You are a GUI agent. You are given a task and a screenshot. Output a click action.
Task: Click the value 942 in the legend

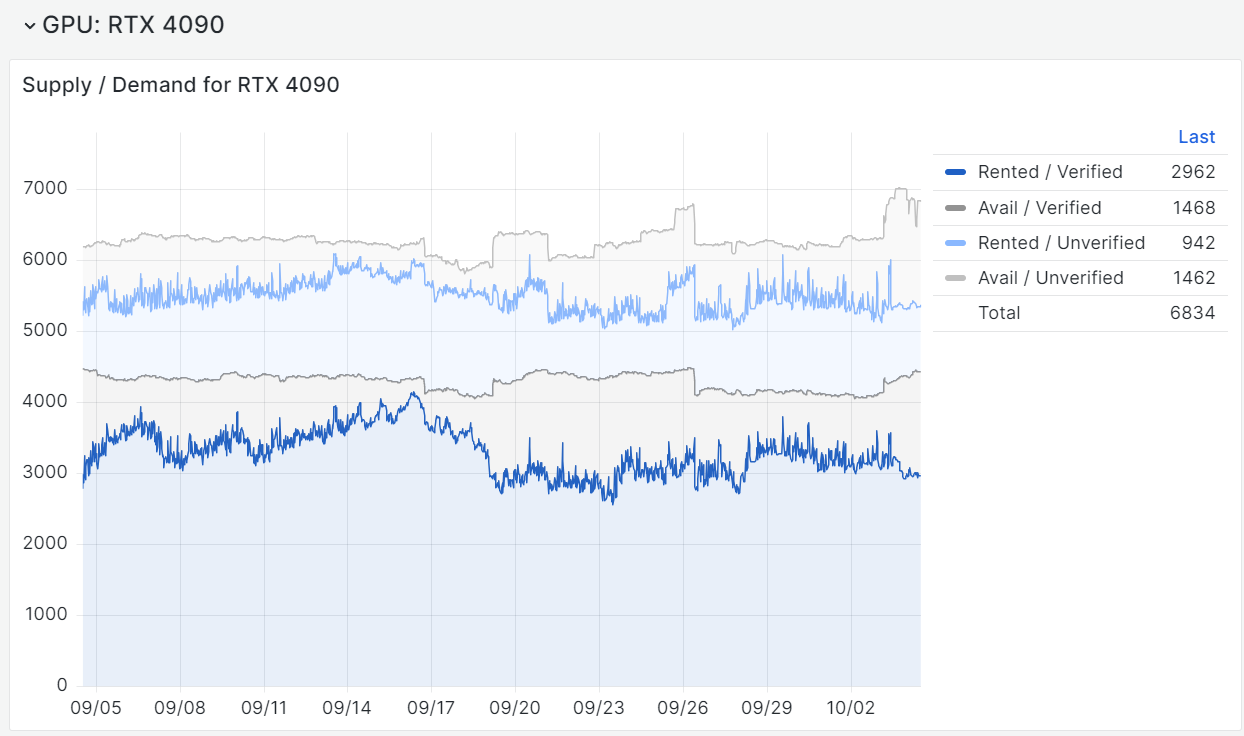1198,243
